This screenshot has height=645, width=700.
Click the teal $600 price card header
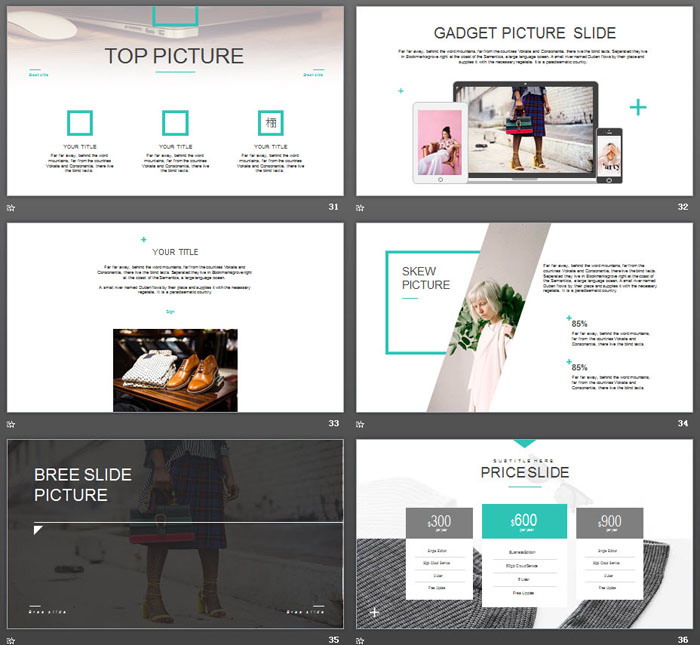click(524, 522)
